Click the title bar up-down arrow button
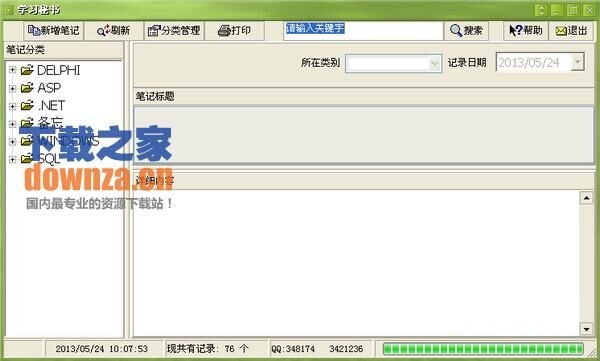Image resolution: width=600 pixels, height=361 pixels. [541, 10]
